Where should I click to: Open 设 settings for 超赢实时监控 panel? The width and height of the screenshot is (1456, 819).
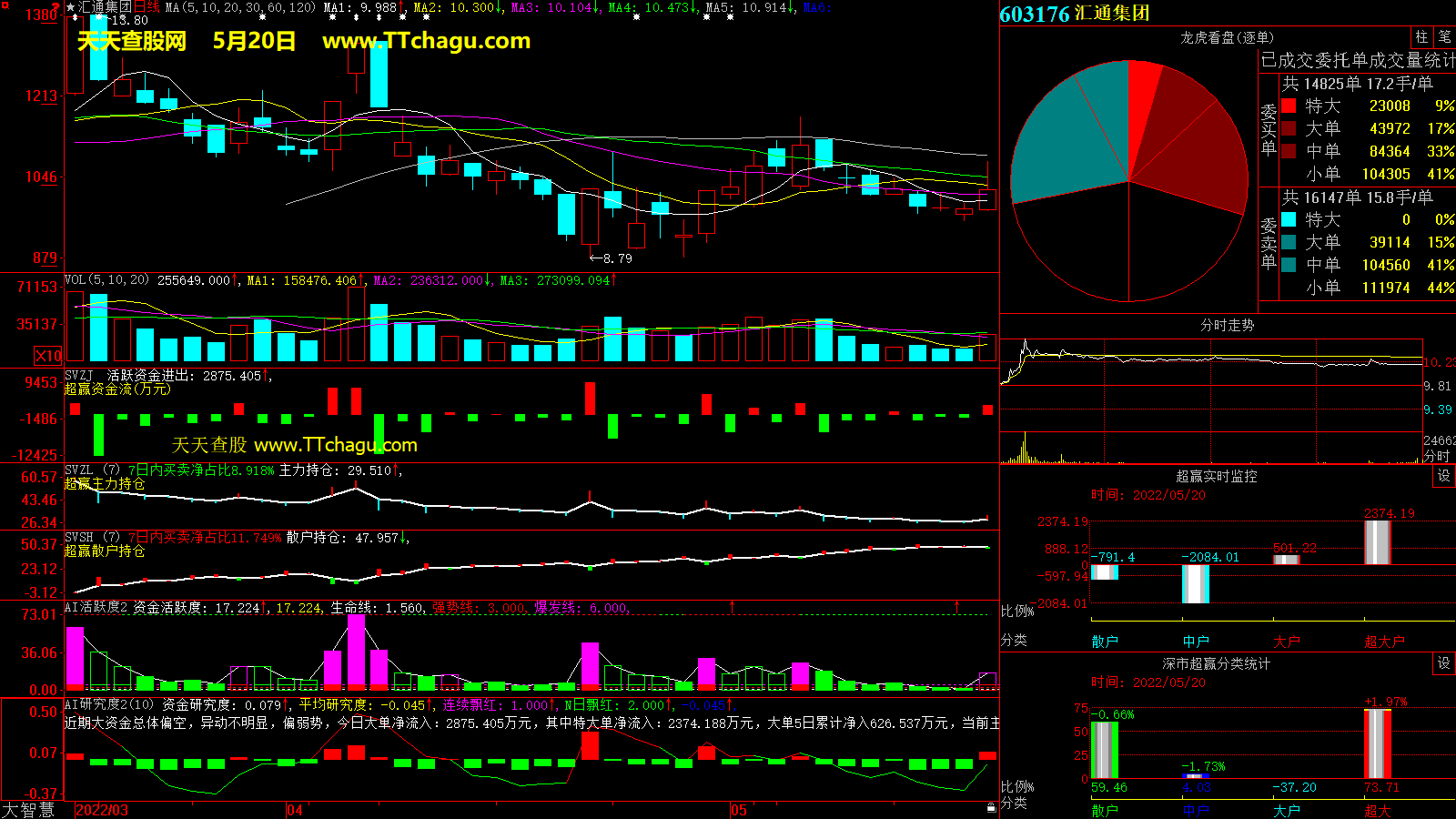click(x=1443, y=476)
